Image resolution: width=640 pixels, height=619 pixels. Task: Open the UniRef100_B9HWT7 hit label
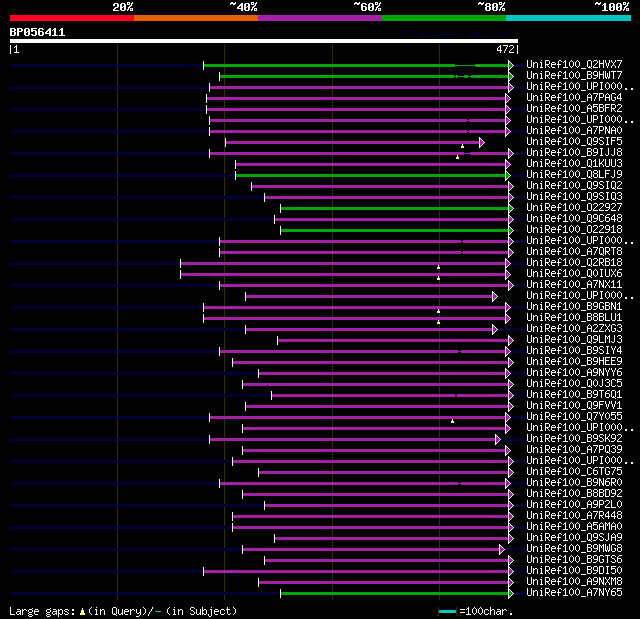(x=574, y=75)
